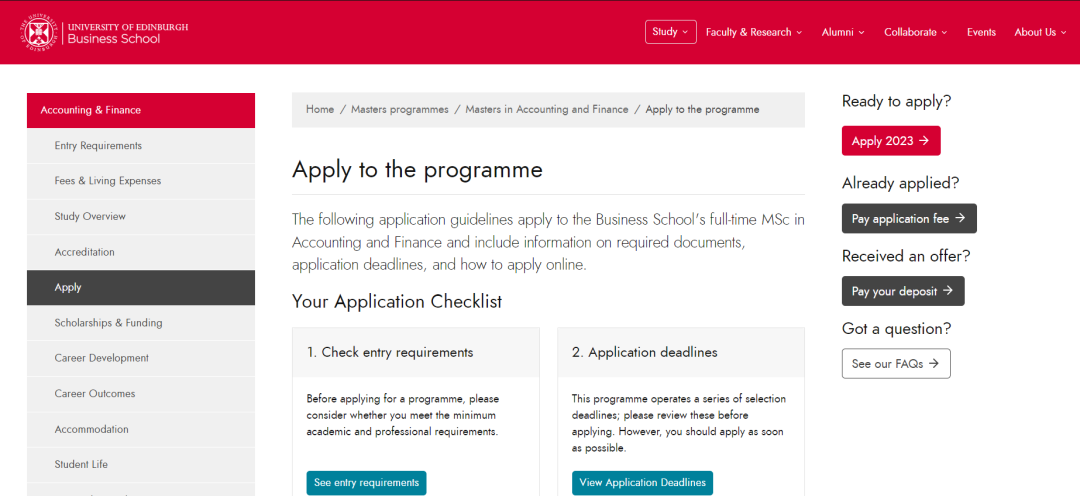Image resolution: width=1080 pixels, height=496 pixels.
Task: Click the See entry requirements button
Action: (x=366, y=483)
